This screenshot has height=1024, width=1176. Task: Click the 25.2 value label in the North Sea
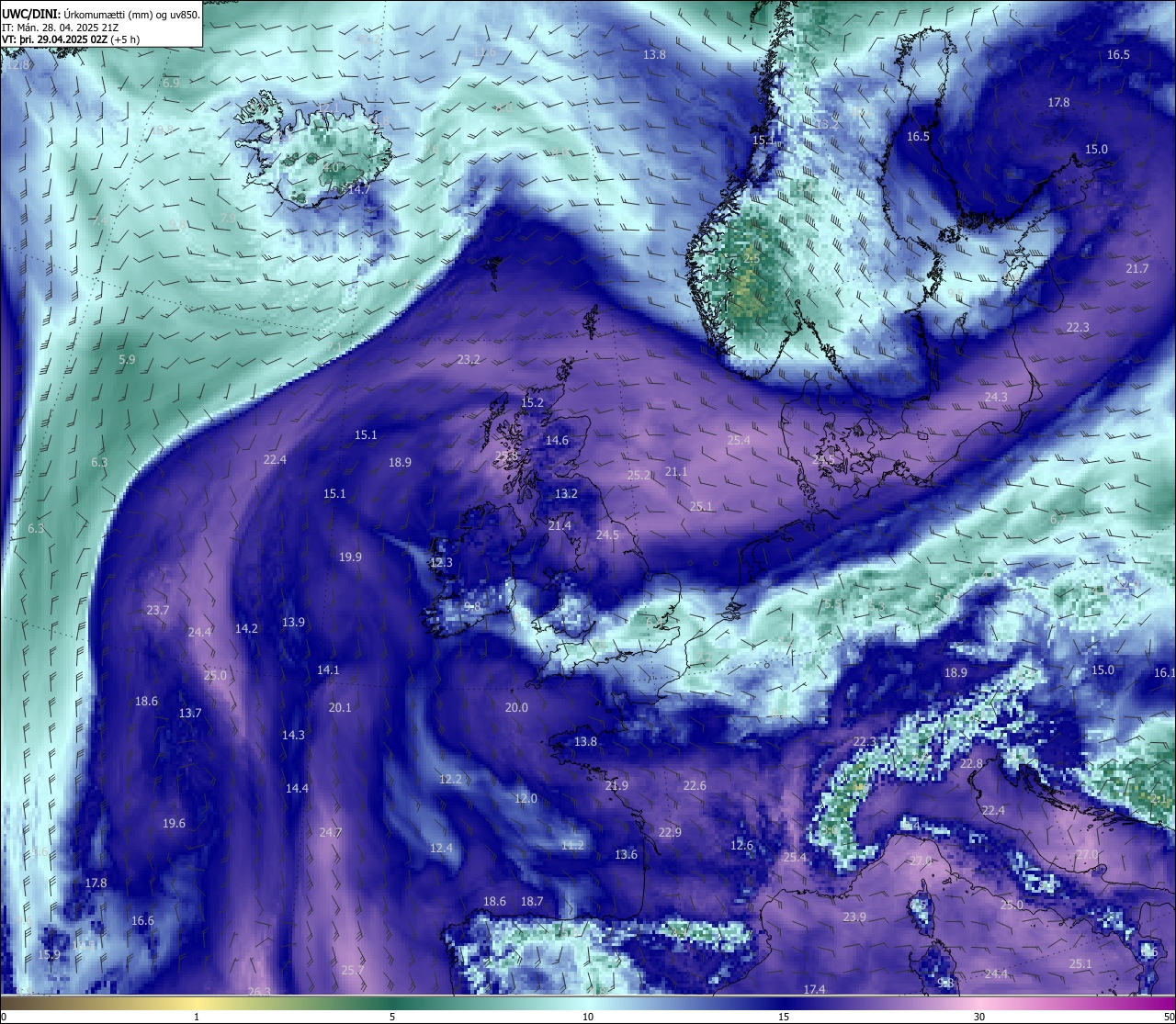[639, 475]
